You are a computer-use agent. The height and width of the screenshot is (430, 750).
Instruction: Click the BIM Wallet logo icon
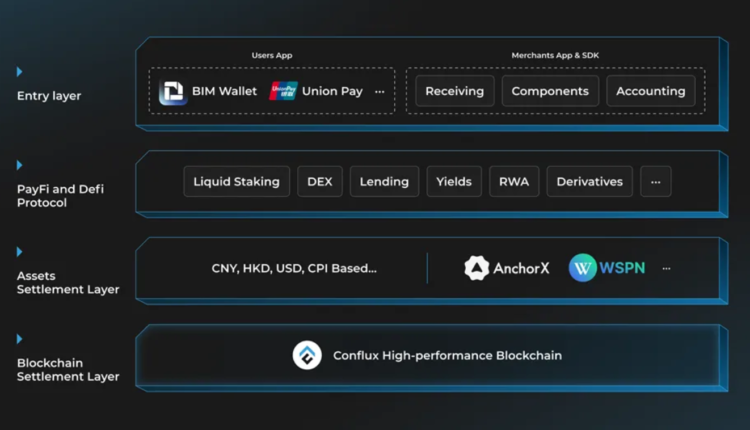173,92
